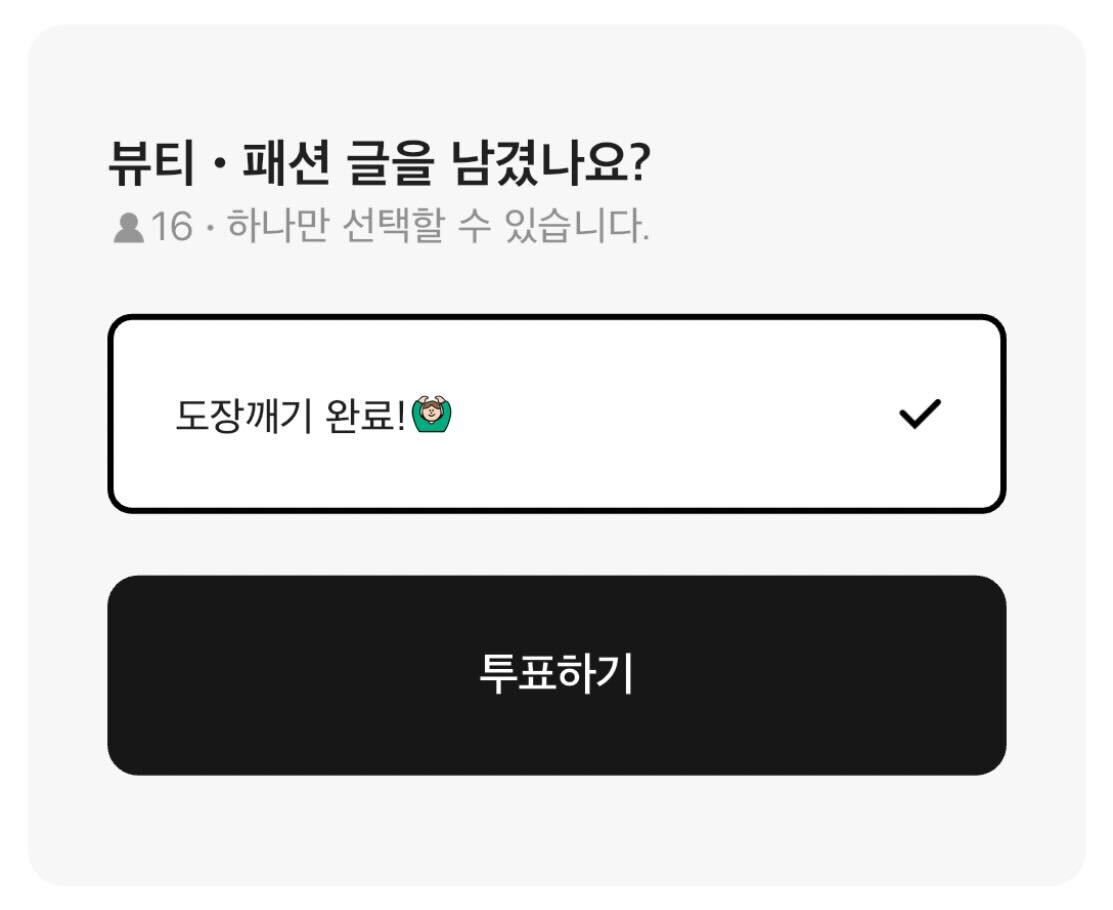Click the '도장깨기' word in the option
1113x910 pixels.
(243, 415)
